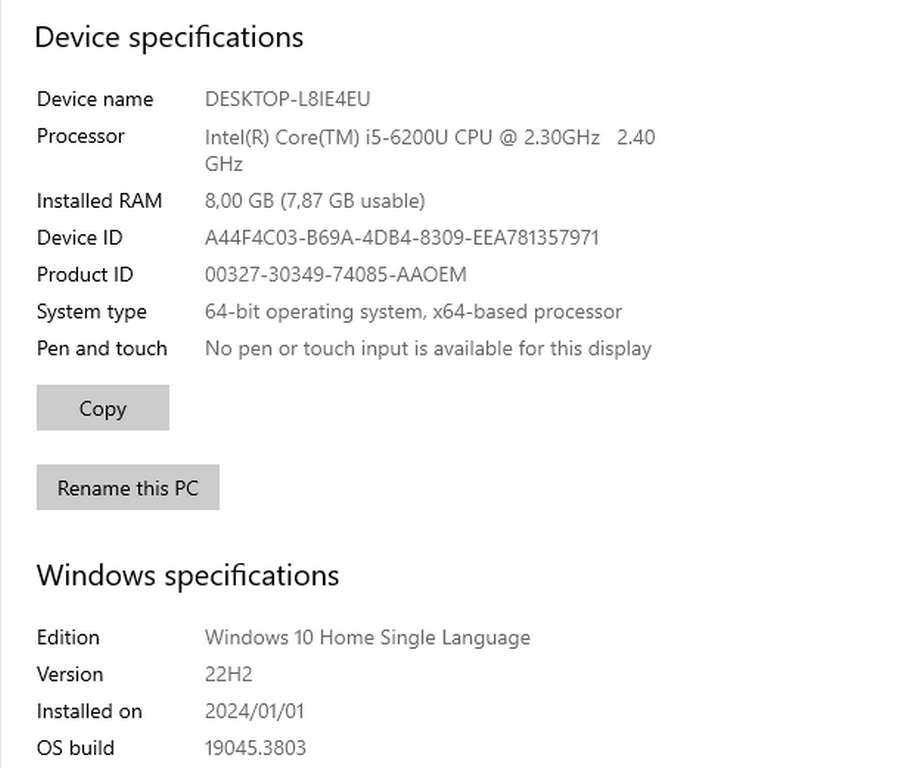Select the Edition value Windows 10 Home

[x=368, y=637]
